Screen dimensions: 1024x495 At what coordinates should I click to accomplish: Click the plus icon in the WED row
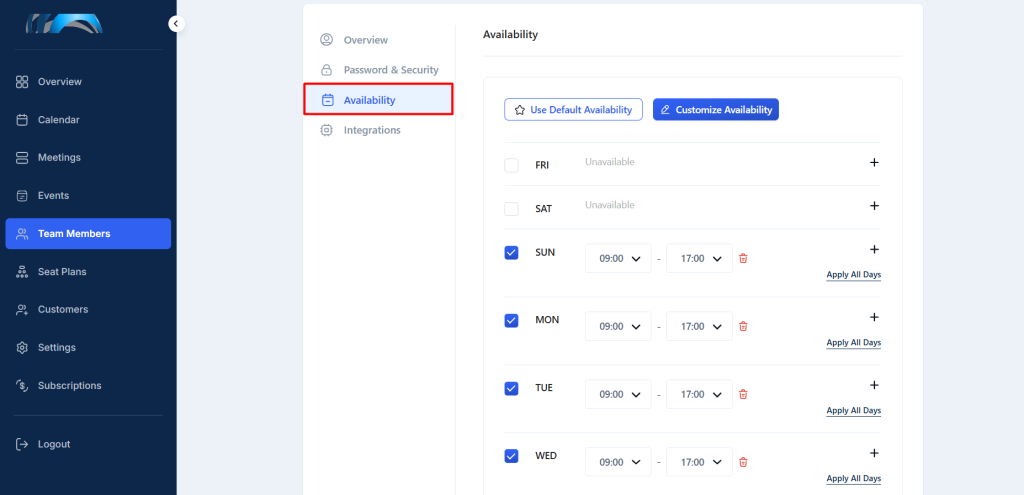(874, 453)
